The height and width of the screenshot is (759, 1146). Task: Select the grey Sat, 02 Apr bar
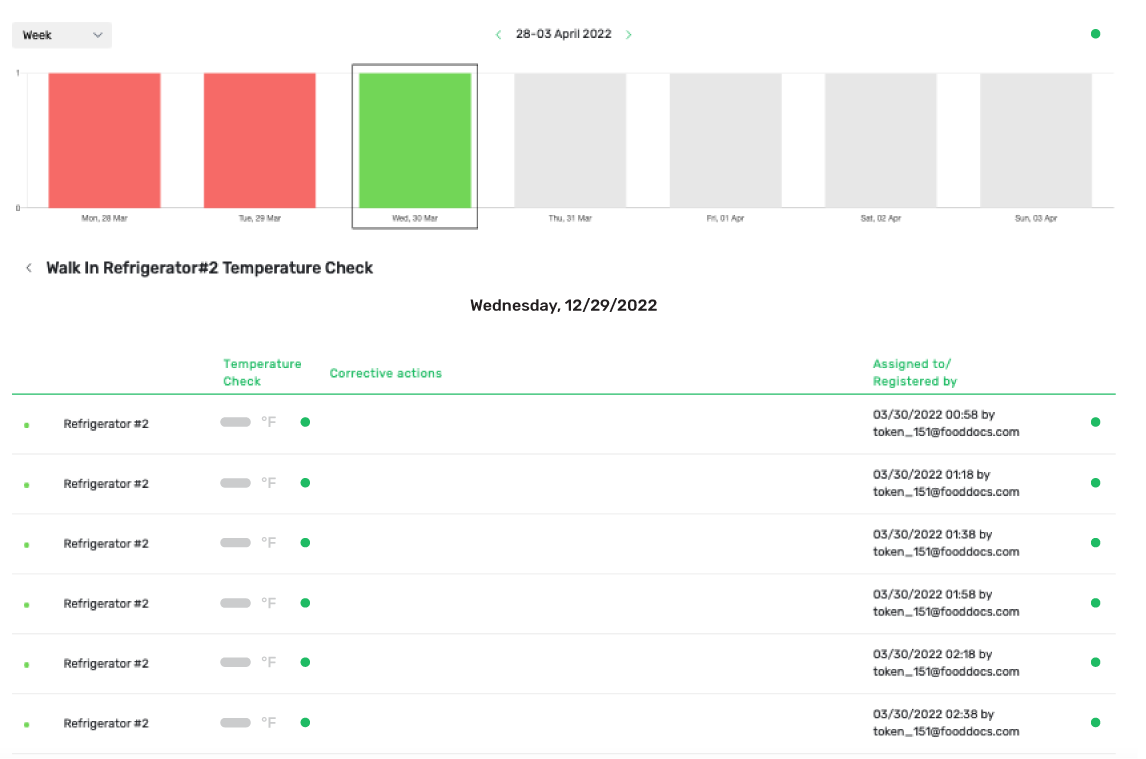(x=881, y=140)
